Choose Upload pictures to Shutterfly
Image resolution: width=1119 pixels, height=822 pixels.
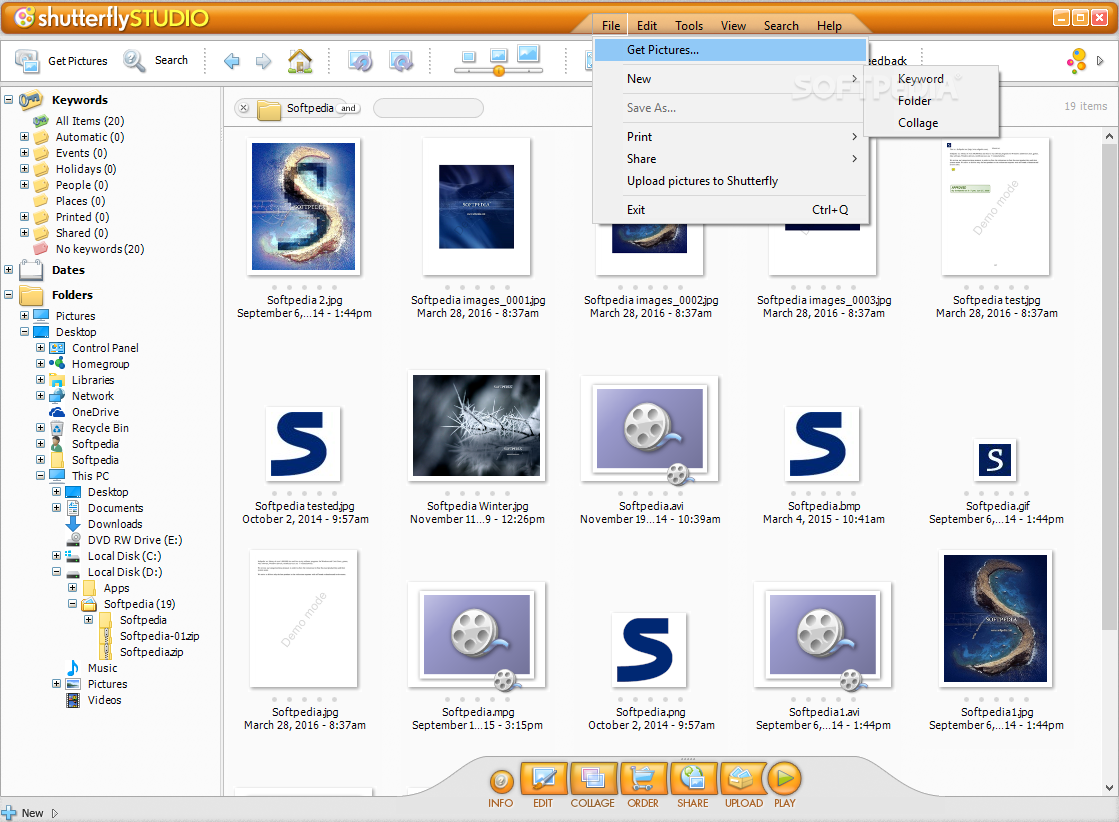730,181
